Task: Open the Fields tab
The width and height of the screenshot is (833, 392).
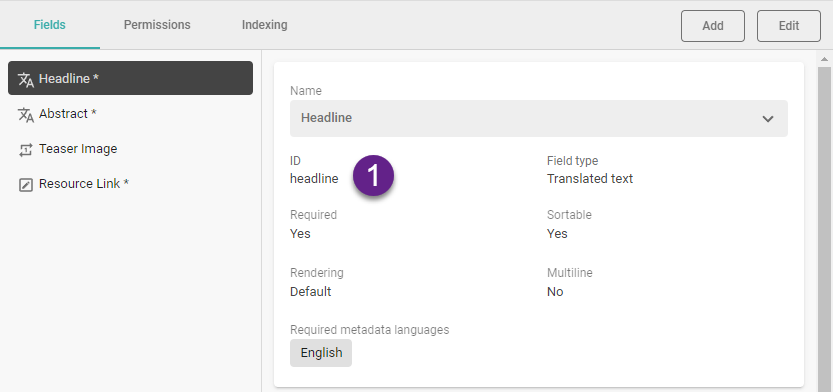Action: click(49, 25)
